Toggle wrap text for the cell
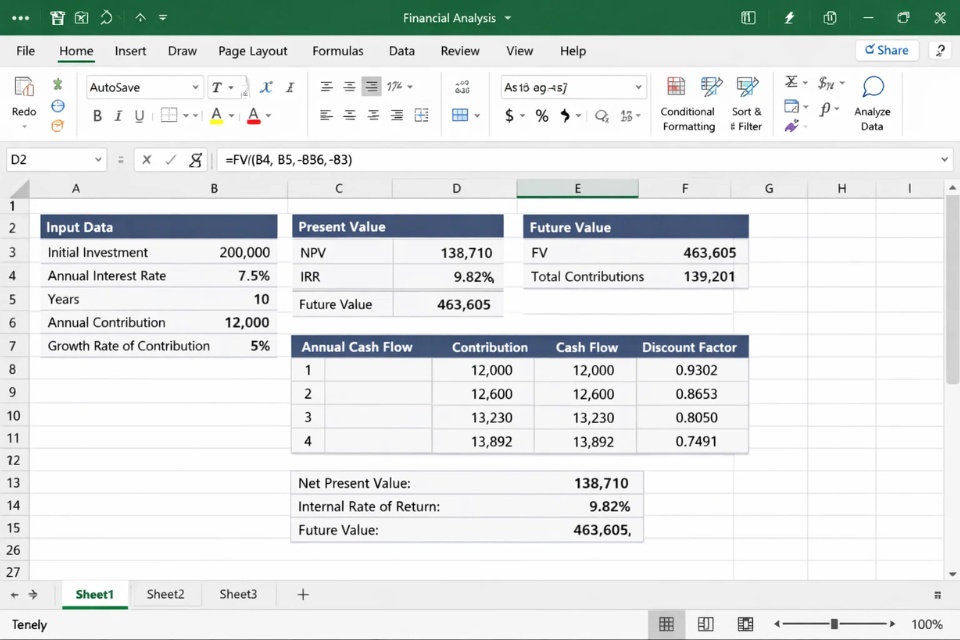Screen dimensions: 960x640 tap(421, 116)
